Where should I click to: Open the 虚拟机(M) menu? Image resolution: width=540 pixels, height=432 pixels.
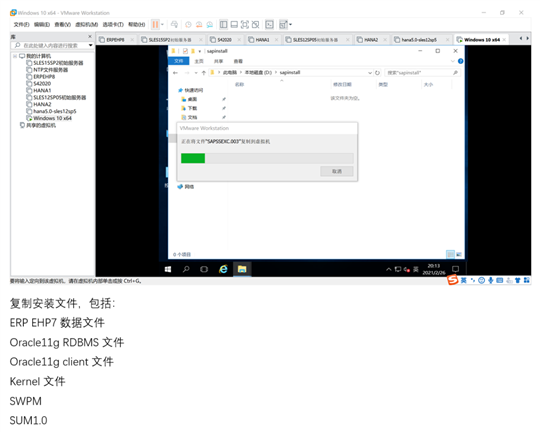tap(86, 24)
